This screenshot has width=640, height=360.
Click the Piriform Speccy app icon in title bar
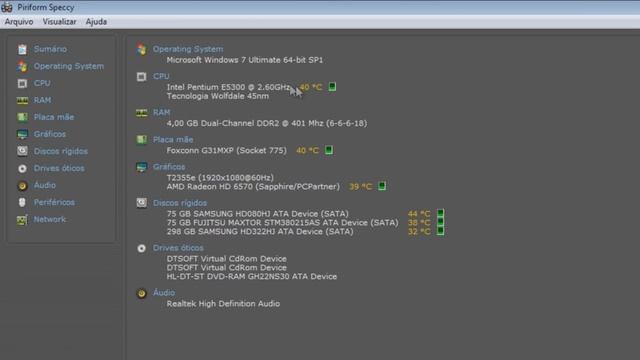pyautogui.click(x=7, y=7)
